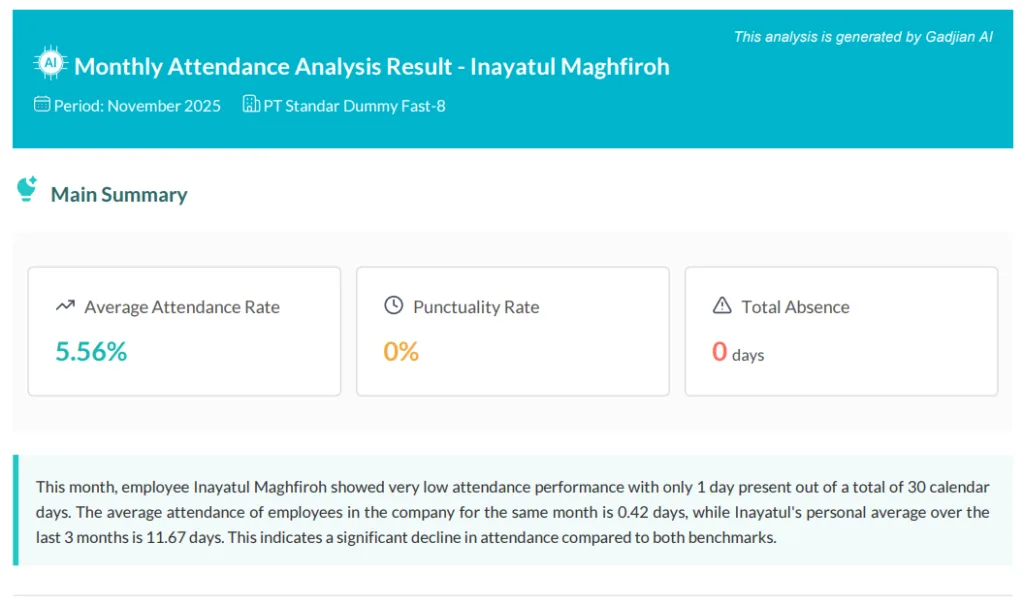Click the 5.56% attendance rate value
Viewport: 1024px width, 606px height.
90,352
